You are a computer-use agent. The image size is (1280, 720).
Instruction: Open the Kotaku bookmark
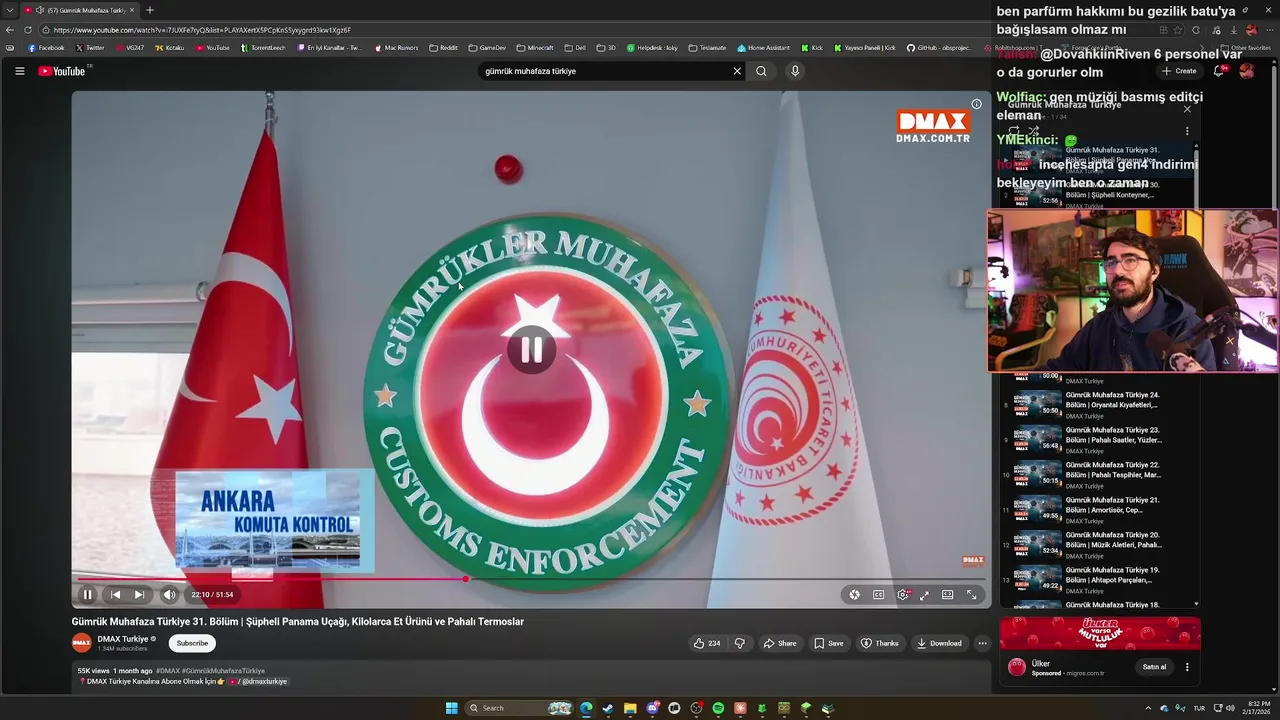(x=170, y=47)
